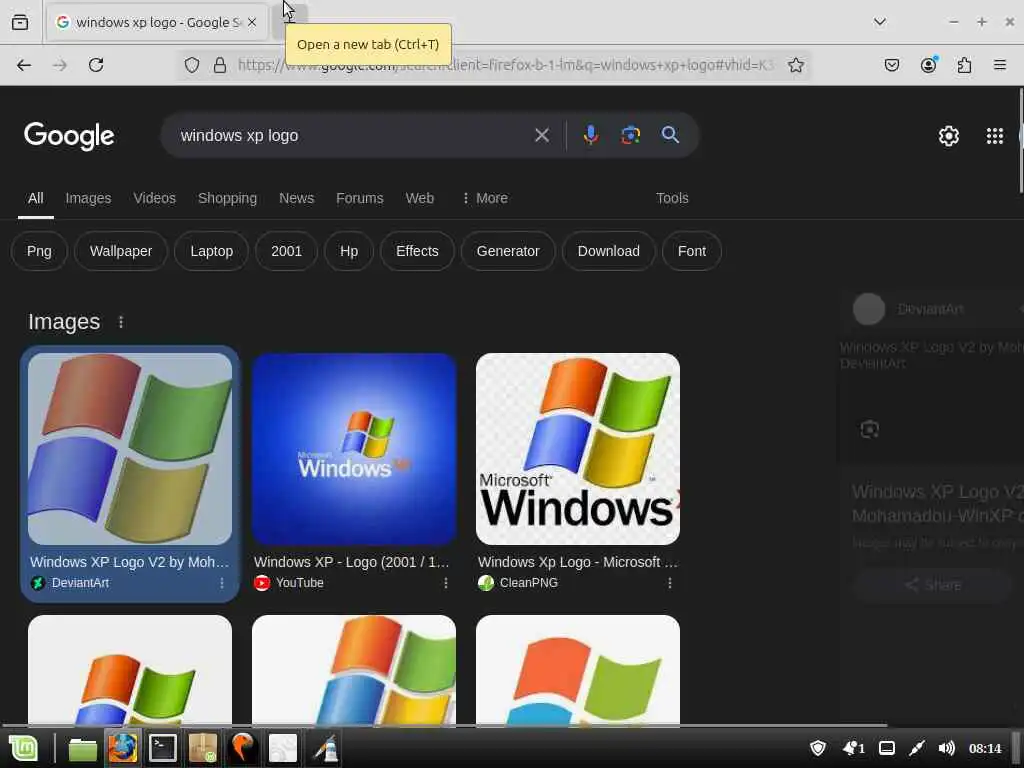1024x768 pixels.
Task: Open Images section options menu
Action: (x=121, y=322)
